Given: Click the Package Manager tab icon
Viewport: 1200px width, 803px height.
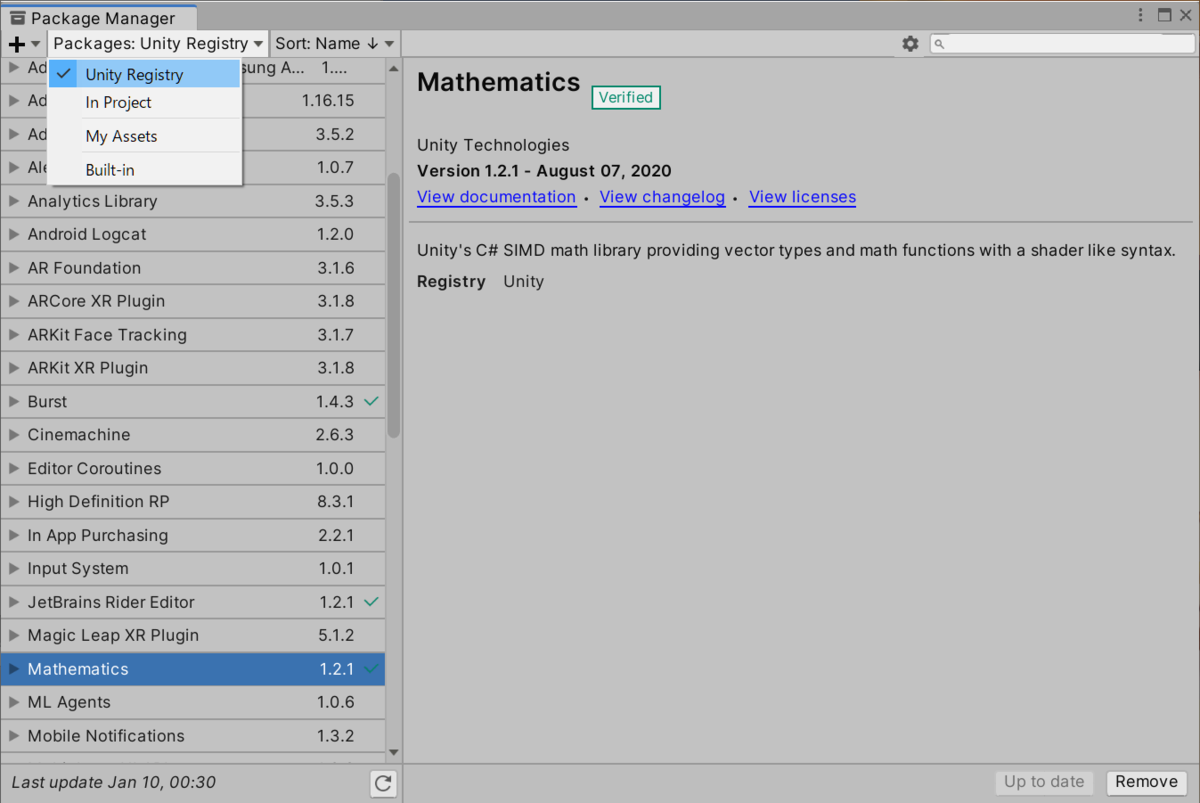Looking at the screenshot, I should pos(18,18).
